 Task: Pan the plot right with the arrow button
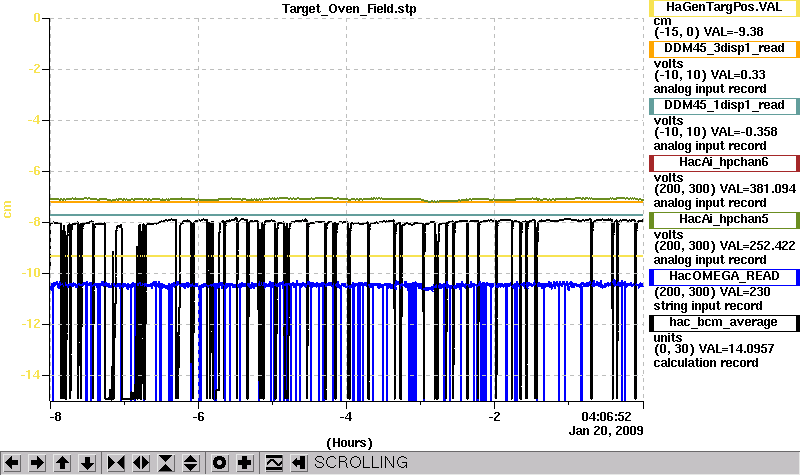(x=37, y=463)
